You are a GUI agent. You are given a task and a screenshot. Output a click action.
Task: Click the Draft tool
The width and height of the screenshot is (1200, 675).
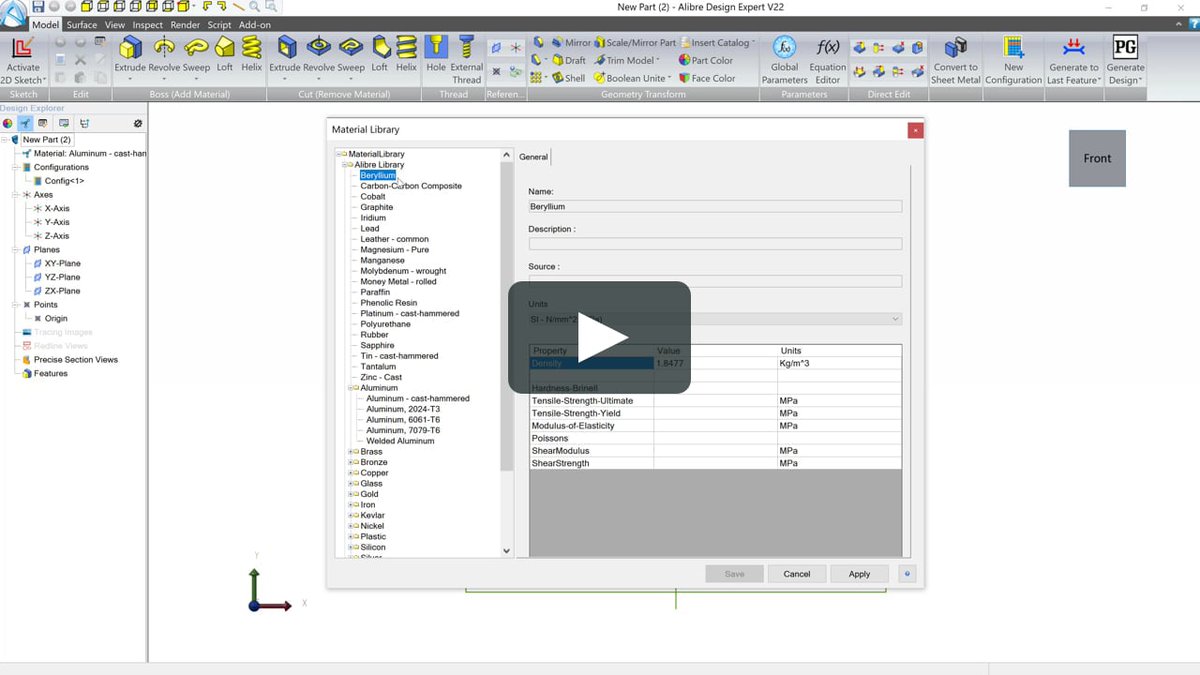pyautogui.click(x=568, y=60)
